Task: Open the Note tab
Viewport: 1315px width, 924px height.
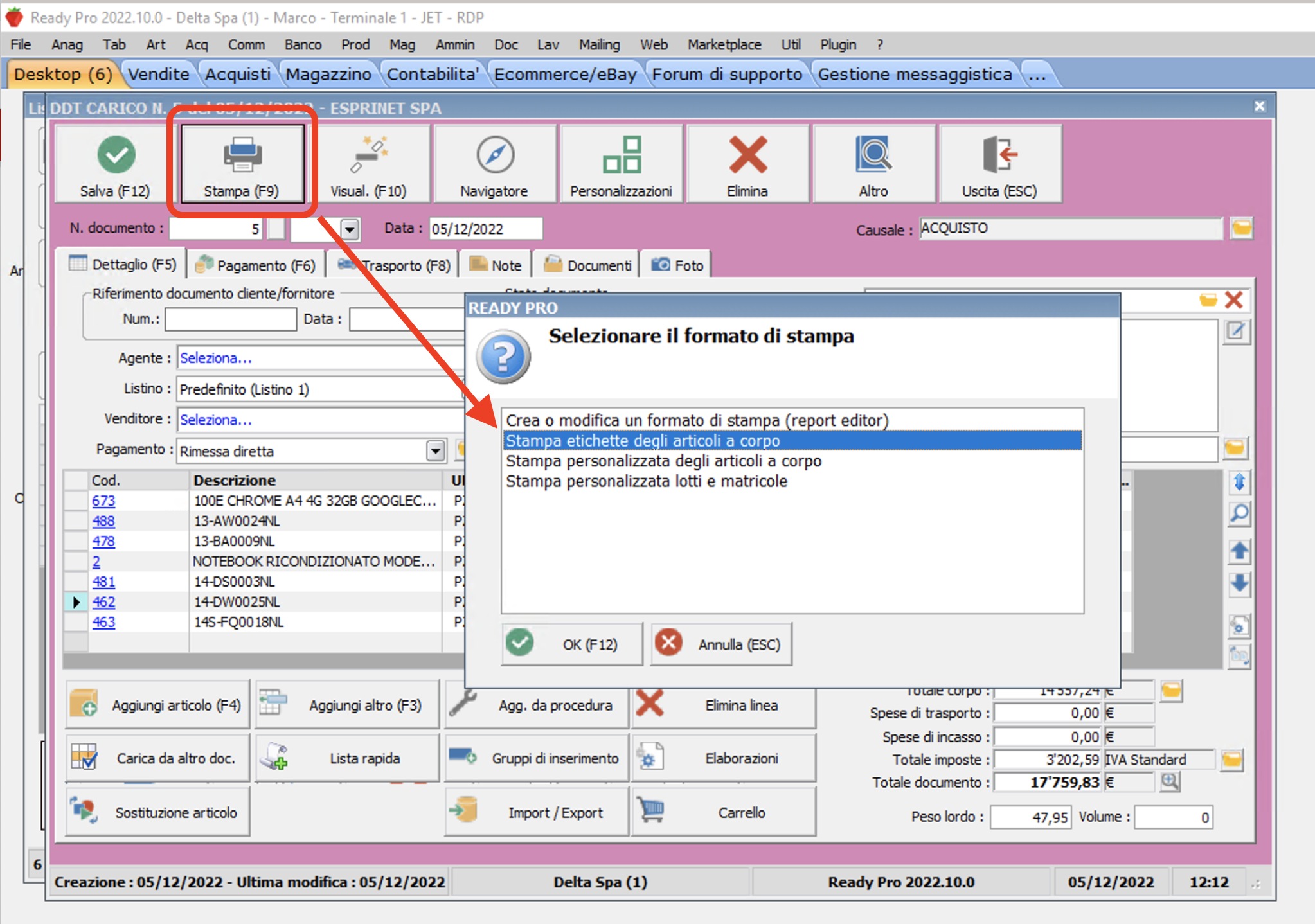Action: click(495, 265)
